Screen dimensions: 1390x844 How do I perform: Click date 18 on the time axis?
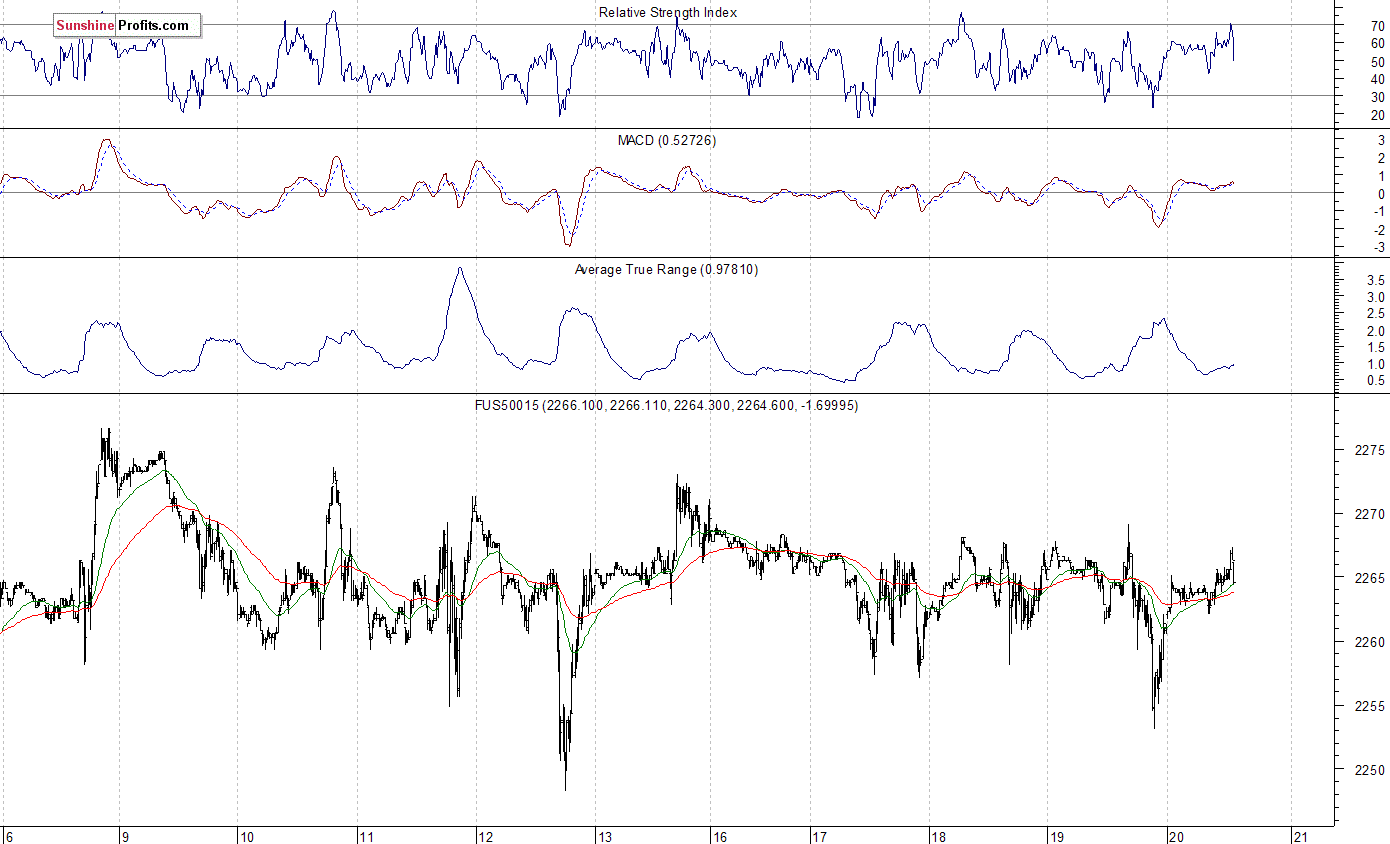[x=938, y=836]
